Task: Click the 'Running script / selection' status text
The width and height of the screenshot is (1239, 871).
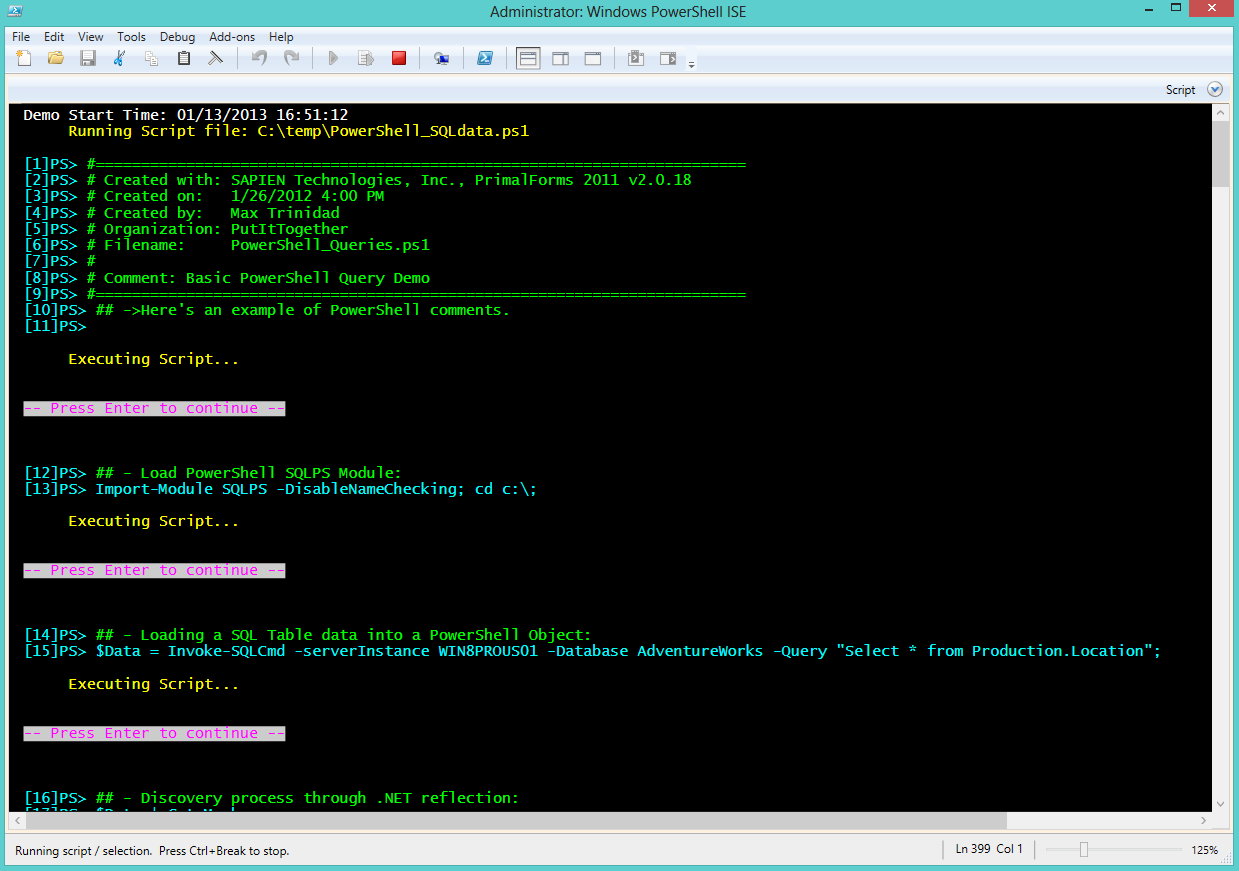Action: point(152,851)
